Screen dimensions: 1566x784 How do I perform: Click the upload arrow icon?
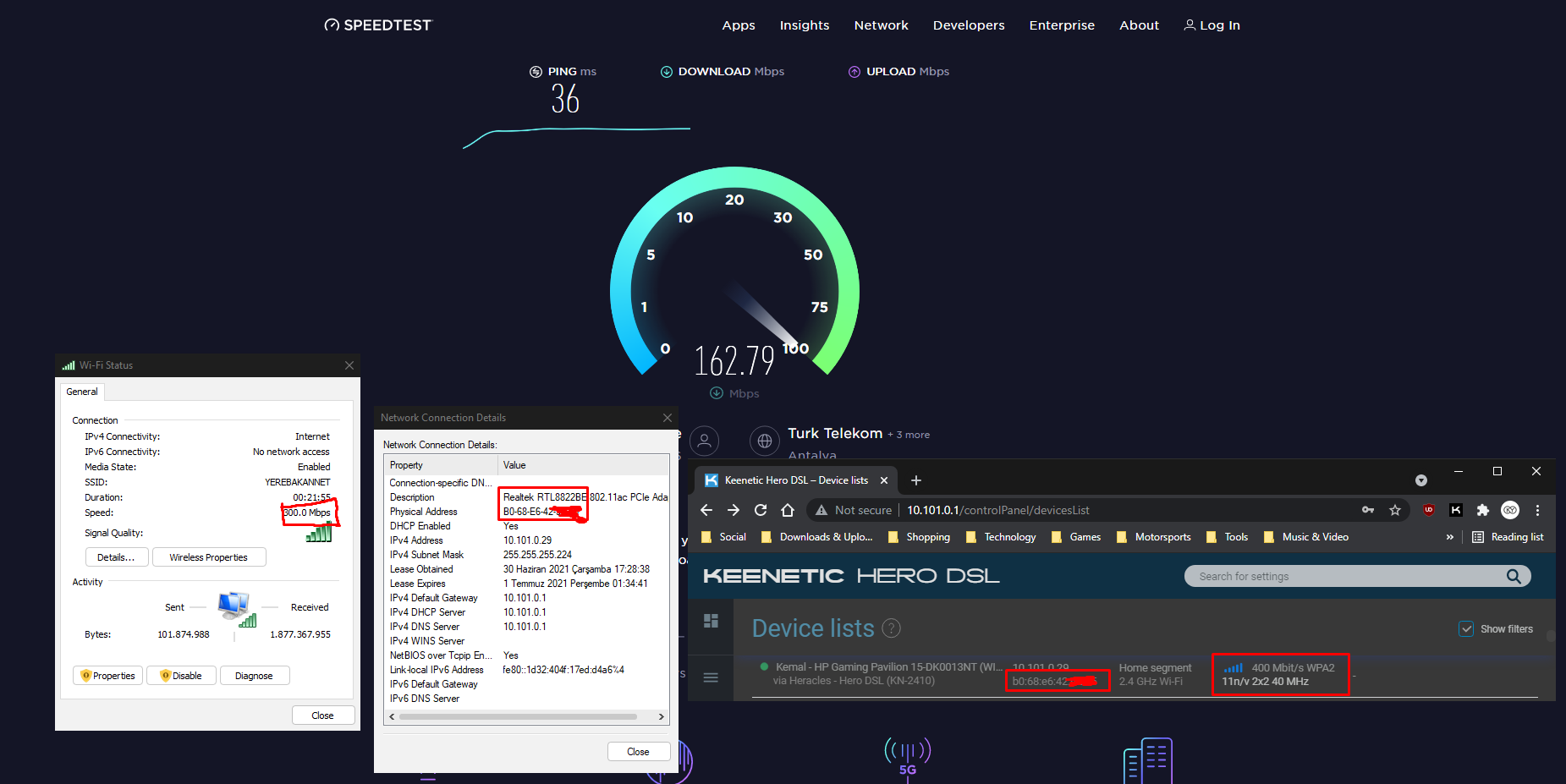click(854, 72)
